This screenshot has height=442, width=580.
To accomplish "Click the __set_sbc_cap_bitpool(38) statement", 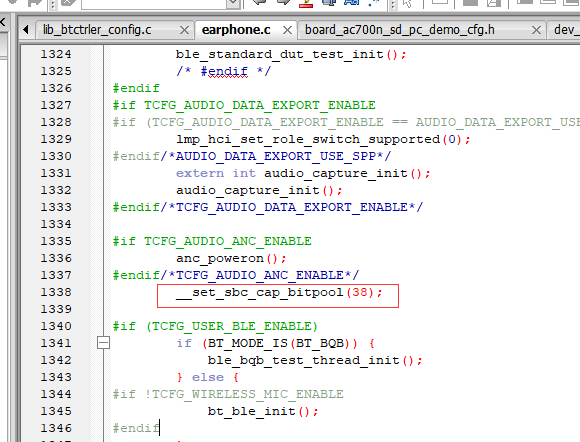I will (x=279, y=293).
